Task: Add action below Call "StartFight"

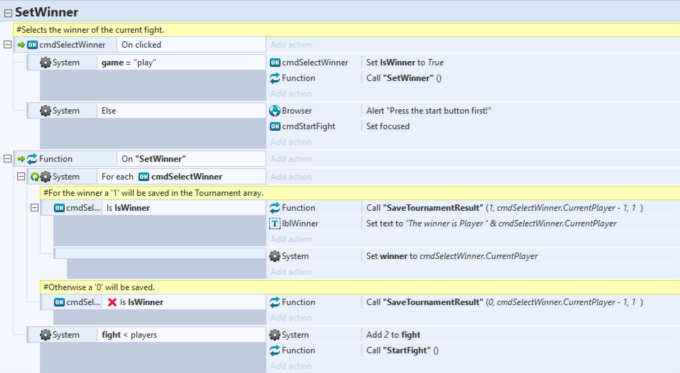Action: coord(291,366)
